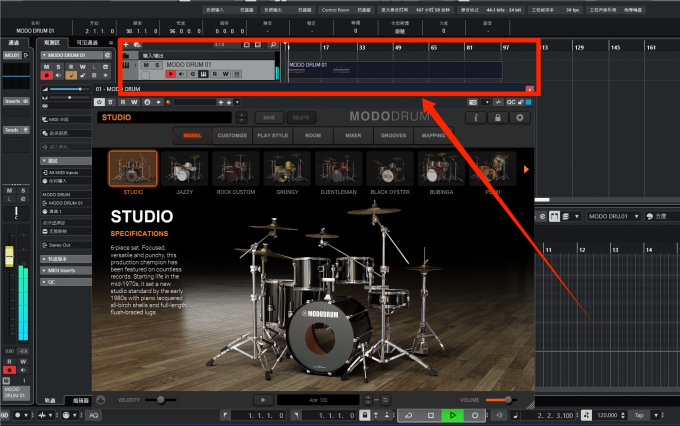Mute MODO DRUM 01 track in list

pyautogui.click(x=146, y=65)
